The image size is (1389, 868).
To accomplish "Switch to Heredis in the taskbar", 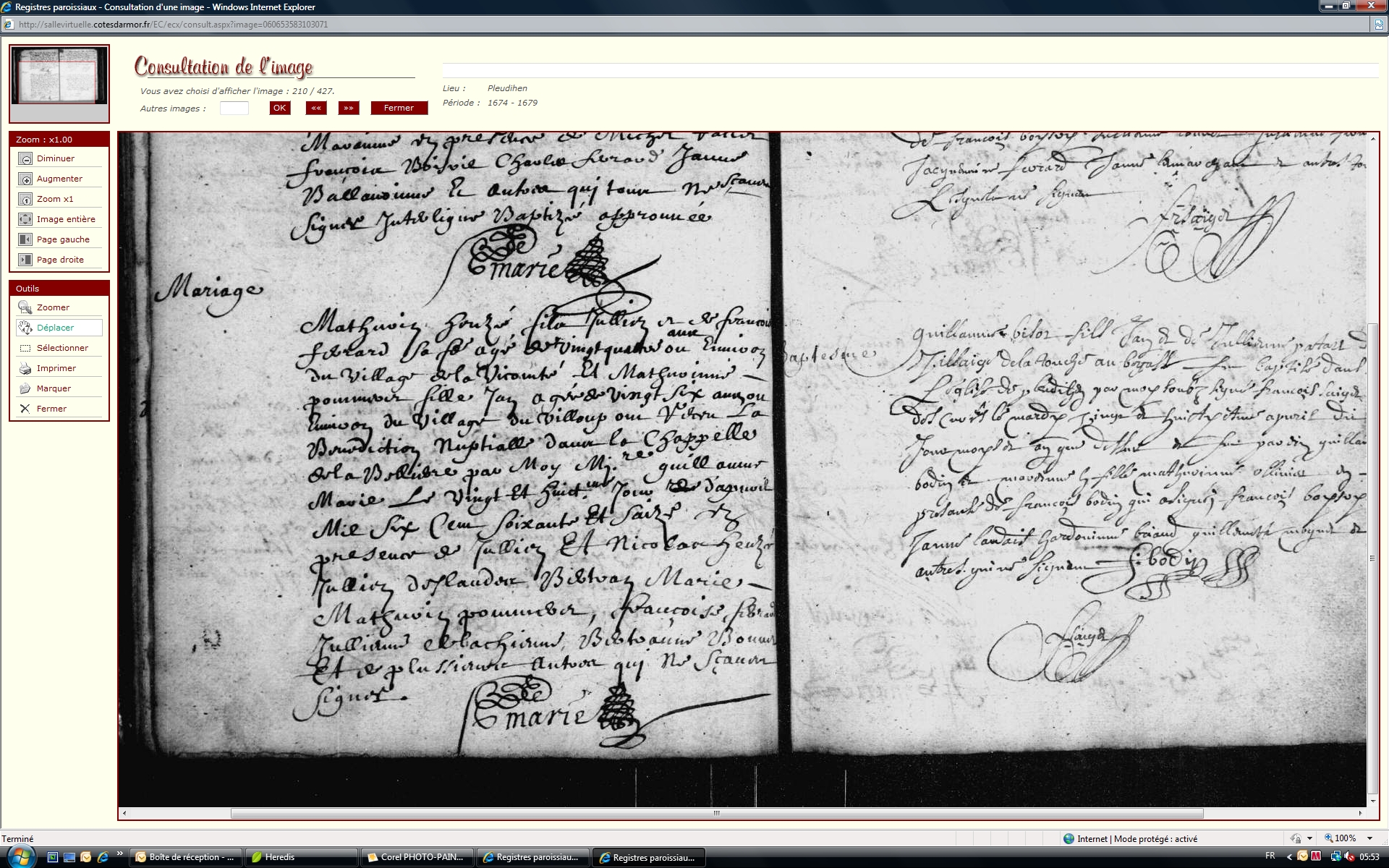I will tap(279, 857).
